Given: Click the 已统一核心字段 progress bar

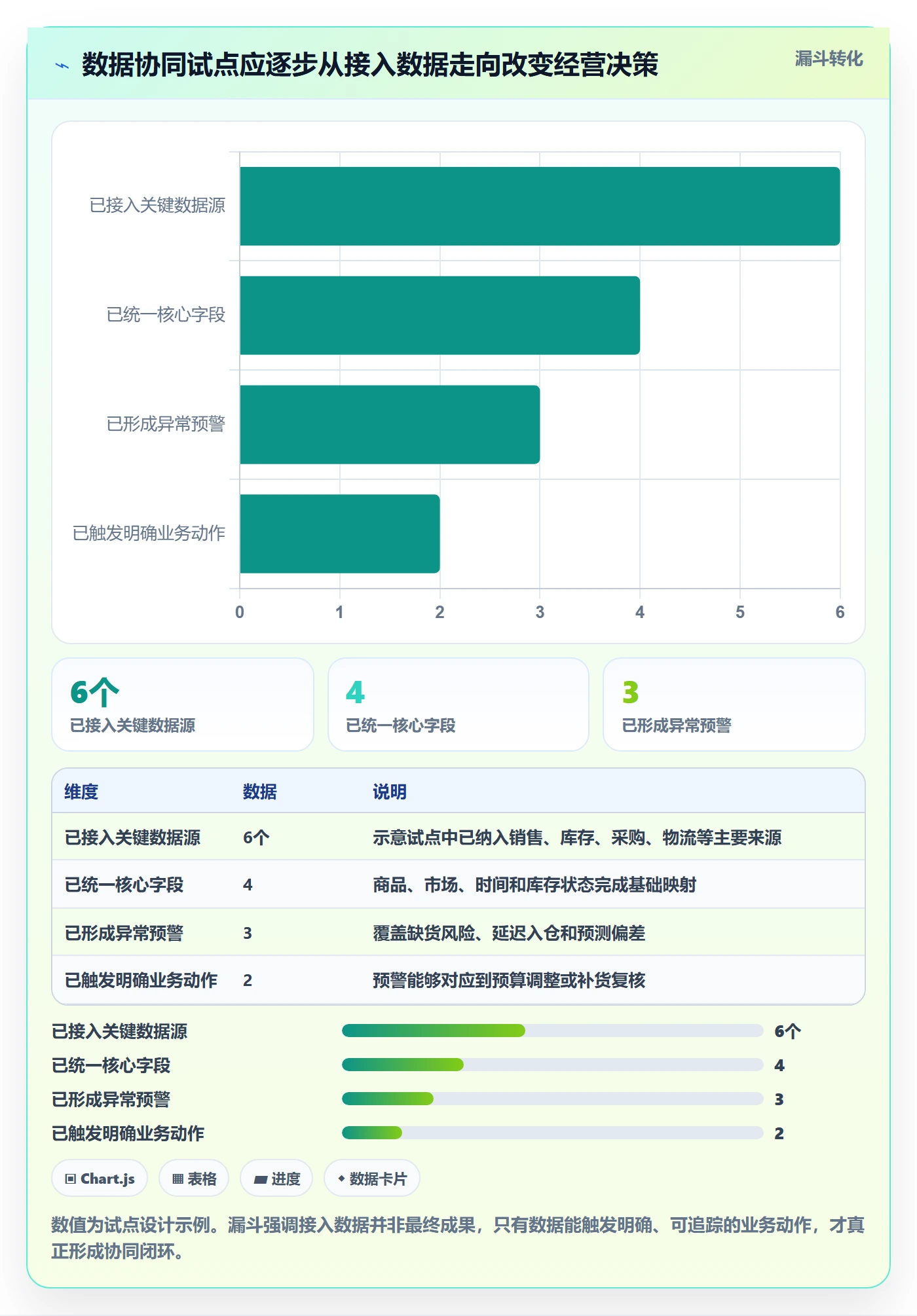Looking at the screenshot, I should pyautogui.click(x=552, y=1065).
